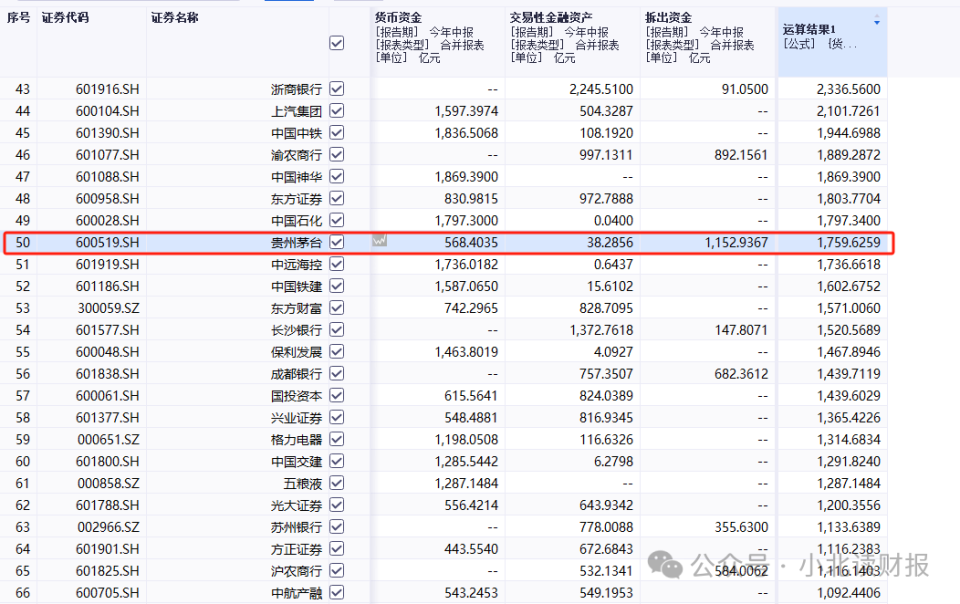The height and width of the screenshot is (604, 960).
Task: Open sort dropdown arrow on 运算结果1 column
Action: [877, 21]
